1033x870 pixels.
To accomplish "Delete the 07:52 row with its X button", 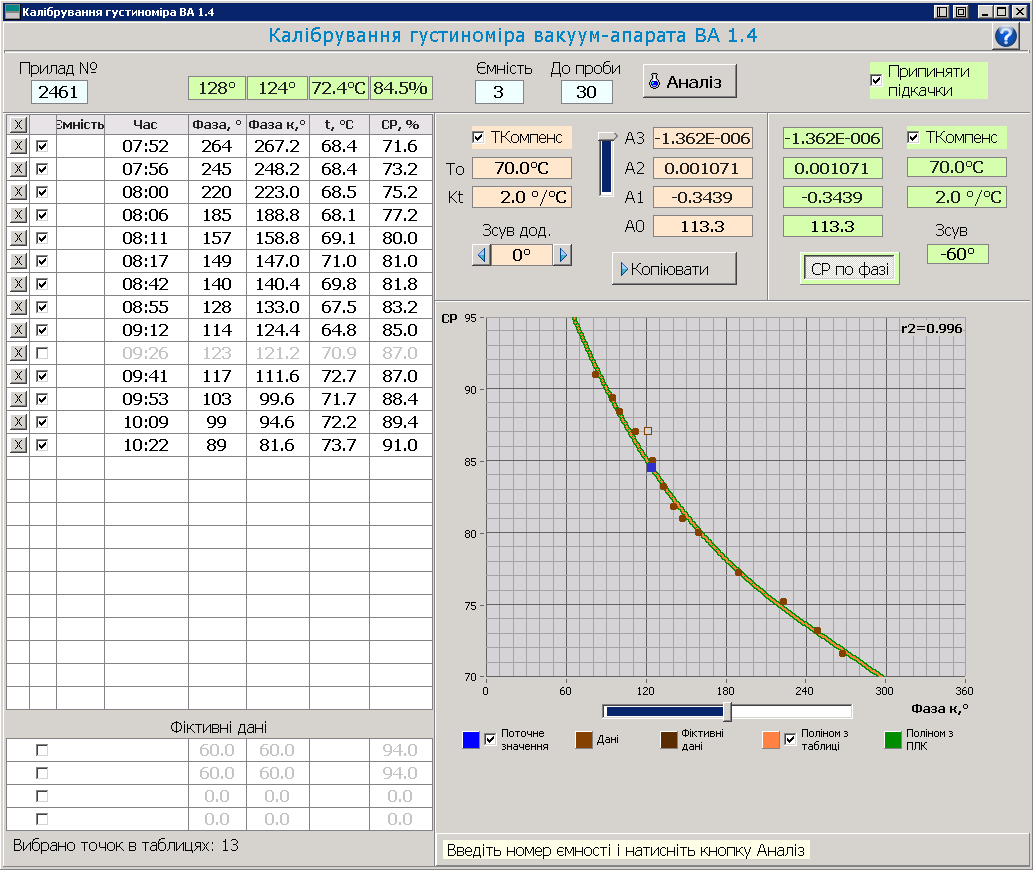I will click(x=18, y=146).
